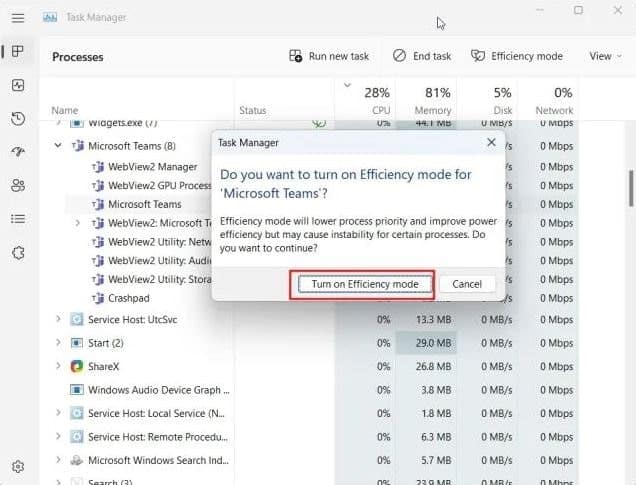Select the Microsoft Teams child process

coord(144,204)
